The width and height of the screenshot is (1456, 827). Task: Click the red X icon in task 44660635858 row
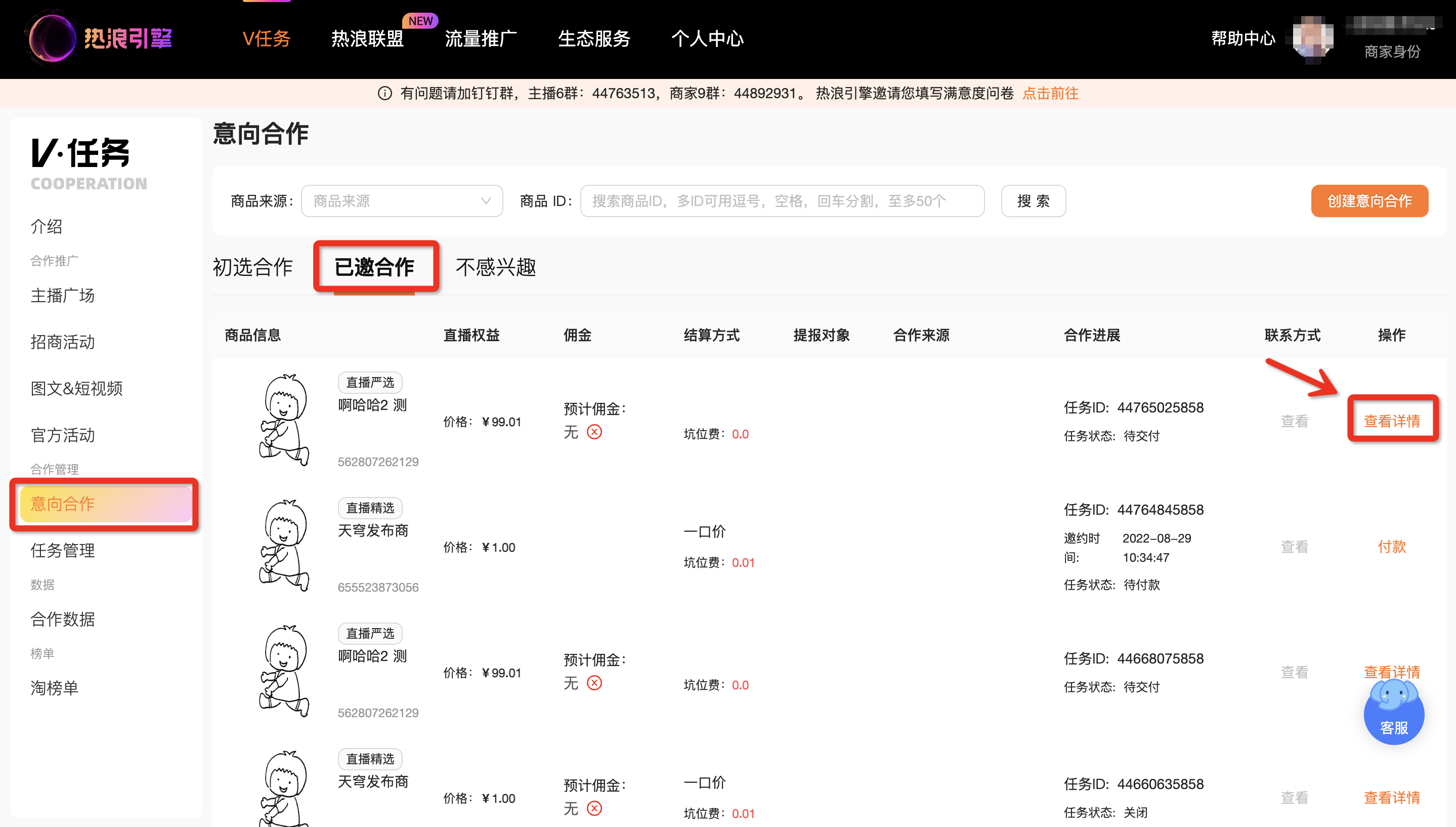click(594, 809)
